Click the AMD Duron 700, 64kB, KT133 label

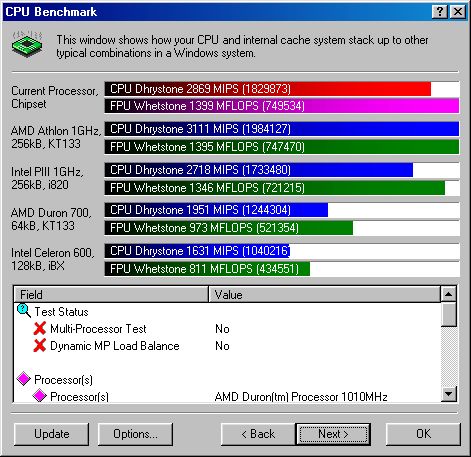(x=51, y=219)
